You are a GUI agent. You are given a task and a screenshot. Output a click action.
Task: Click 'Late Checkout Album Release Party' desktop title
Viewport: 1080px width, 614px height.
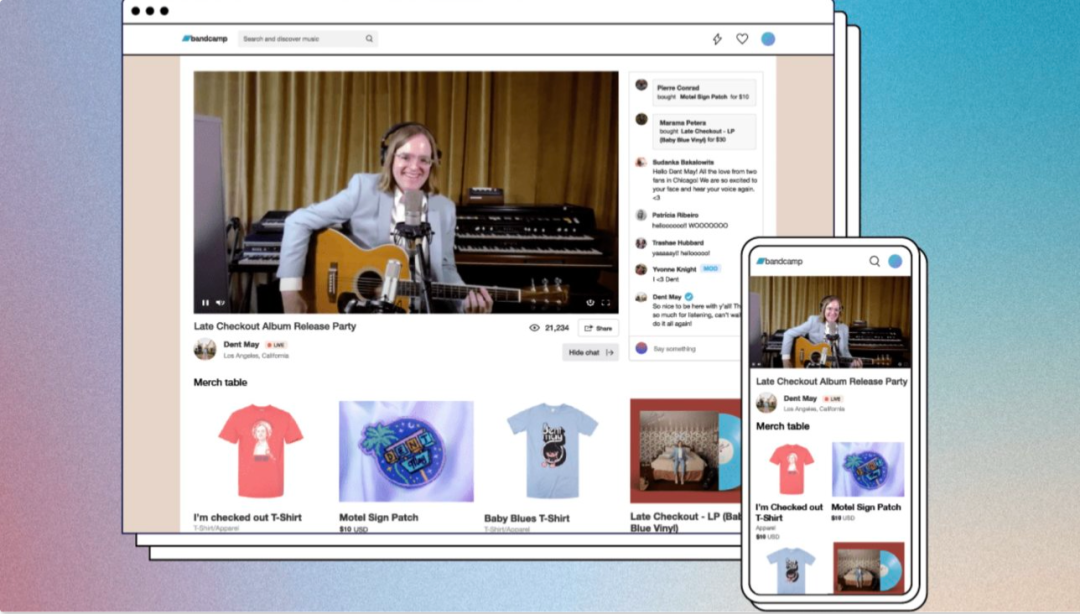(x=275, y=326)
